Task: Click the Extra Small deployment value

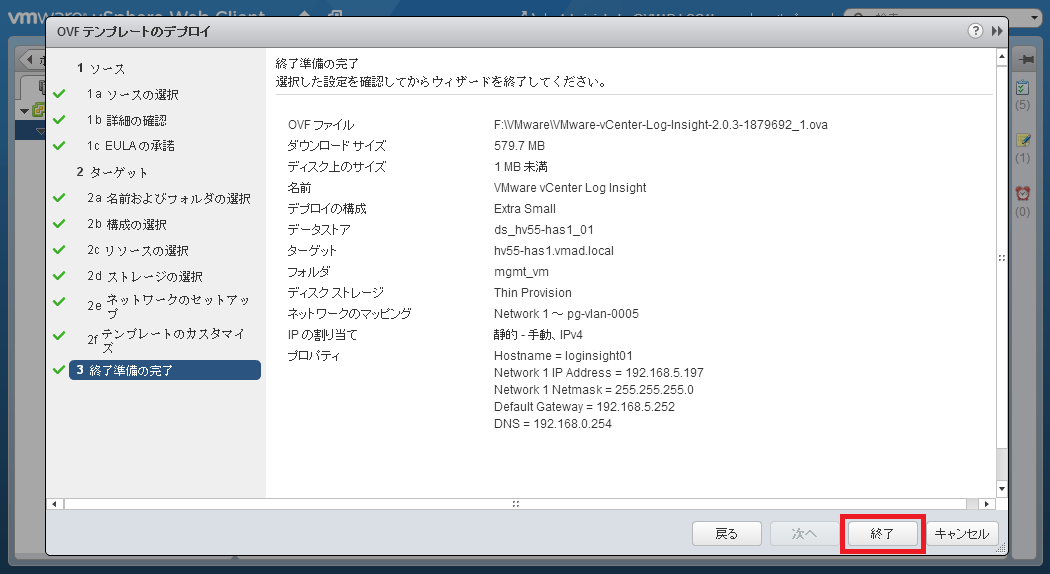Action: point(525,208)
